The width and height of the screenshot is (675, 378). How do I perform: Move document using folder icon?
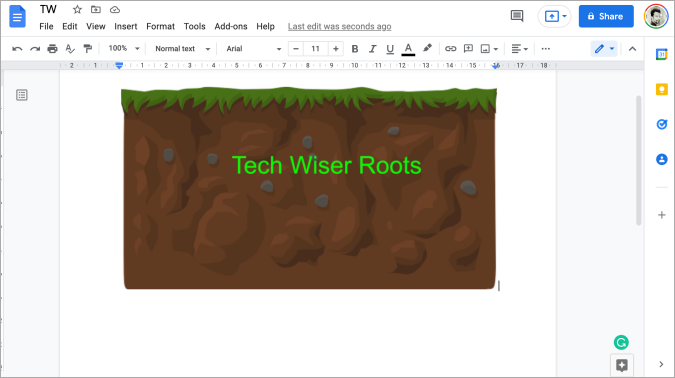[x=96, y=9]
